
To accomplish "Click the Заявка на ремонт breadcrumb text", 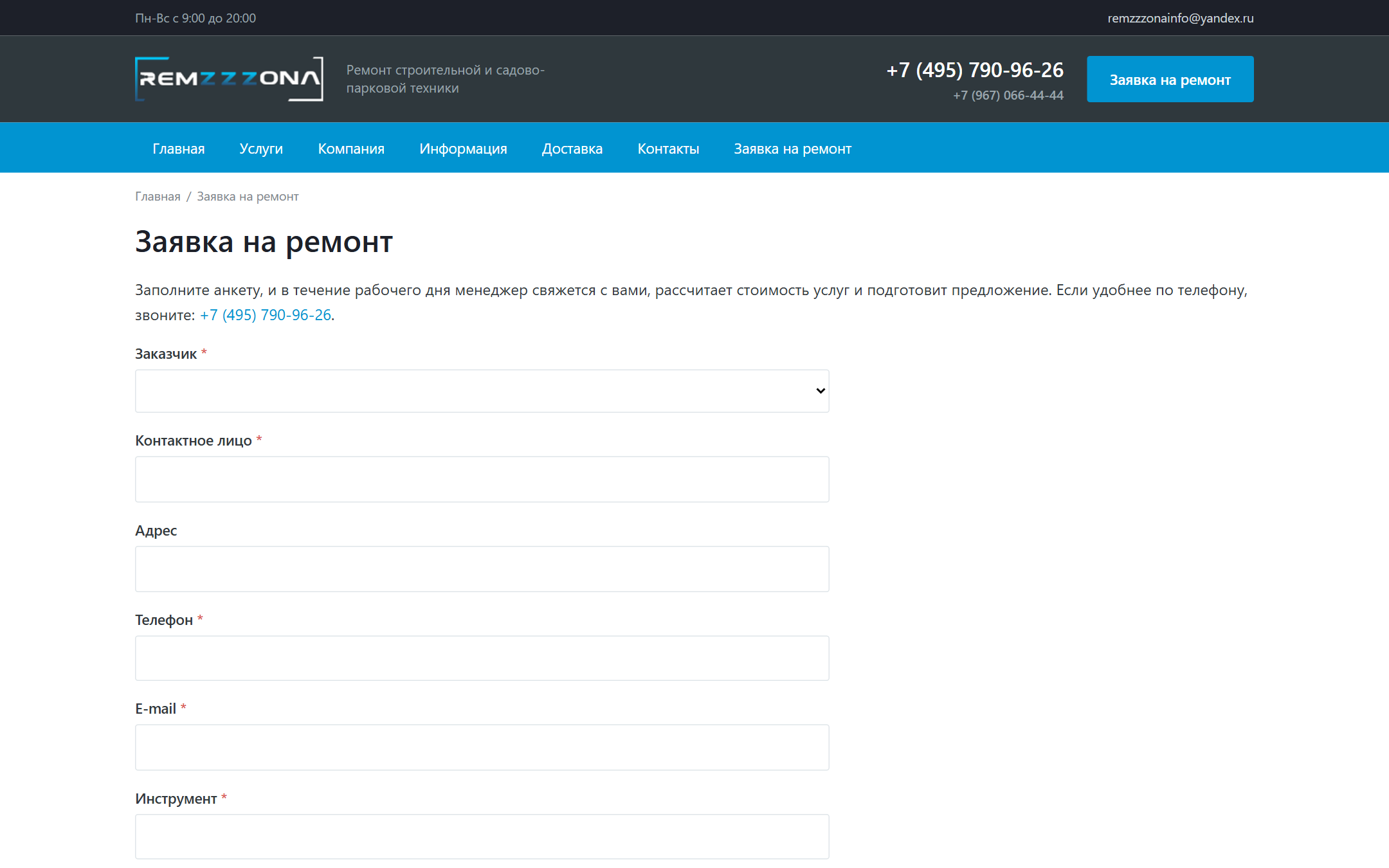I will 248,197.
